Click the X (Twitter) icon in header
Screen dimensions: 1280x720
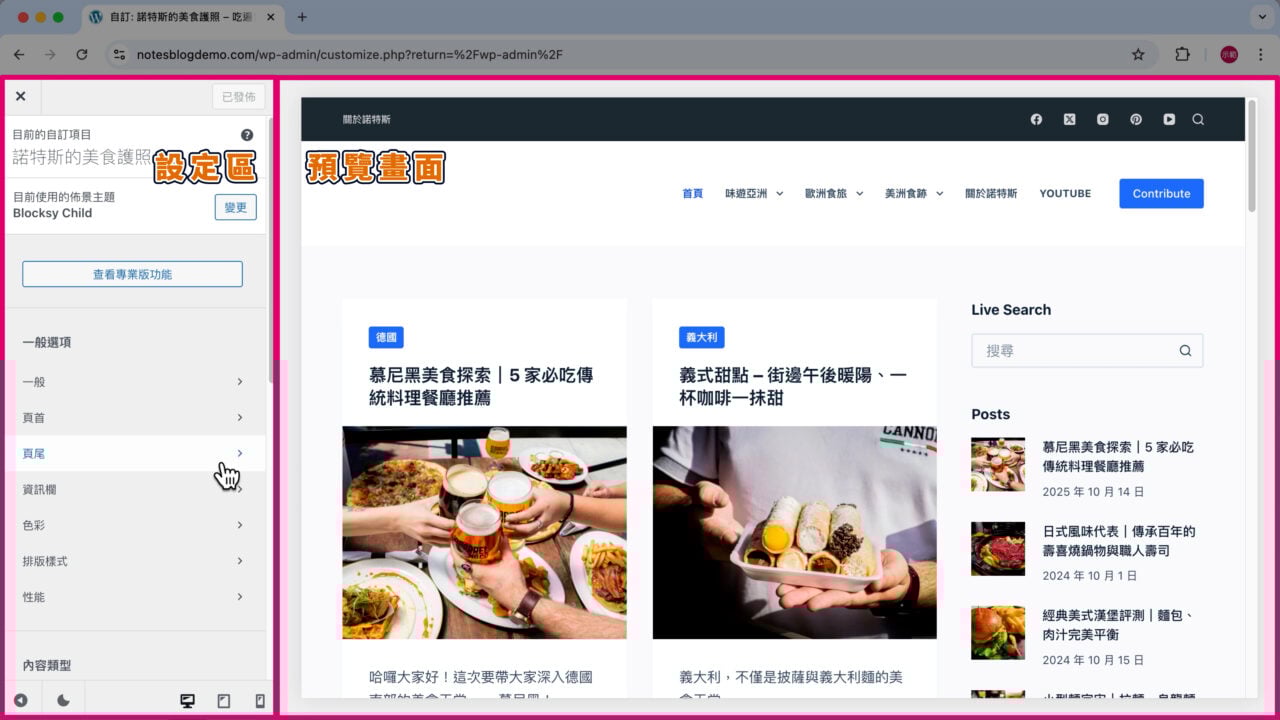click(1069, 119)
